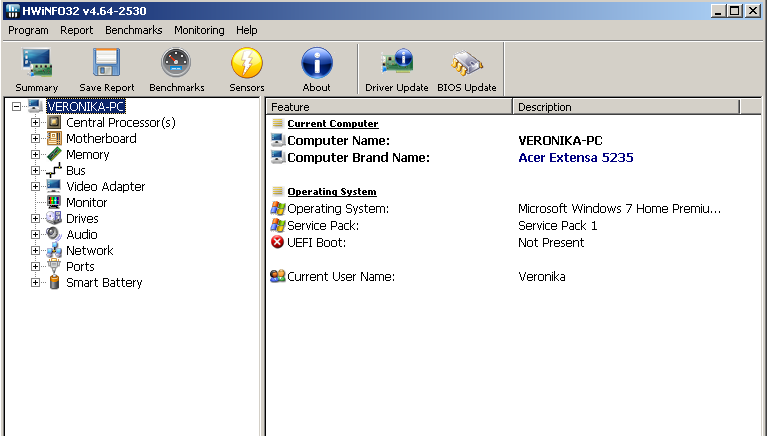This screenshot has width=767, height=436.
Task: Launch Benchmarks from the toolbar
Action: click(176, 69)
